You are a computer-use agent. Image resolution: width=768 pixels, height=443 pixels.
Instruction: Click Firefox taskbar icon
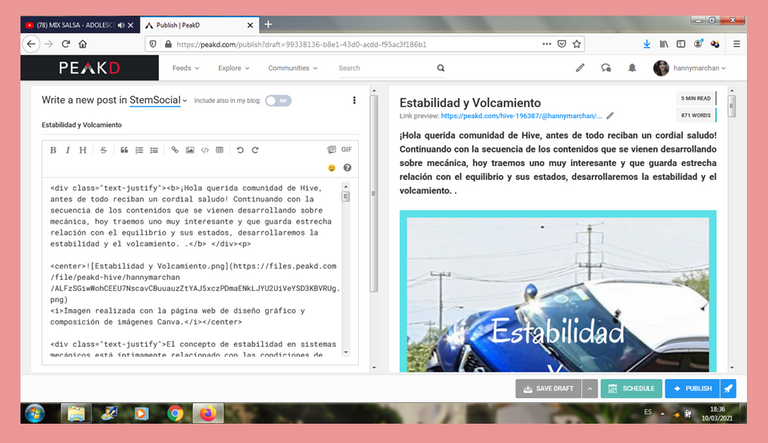coord(208,414)
